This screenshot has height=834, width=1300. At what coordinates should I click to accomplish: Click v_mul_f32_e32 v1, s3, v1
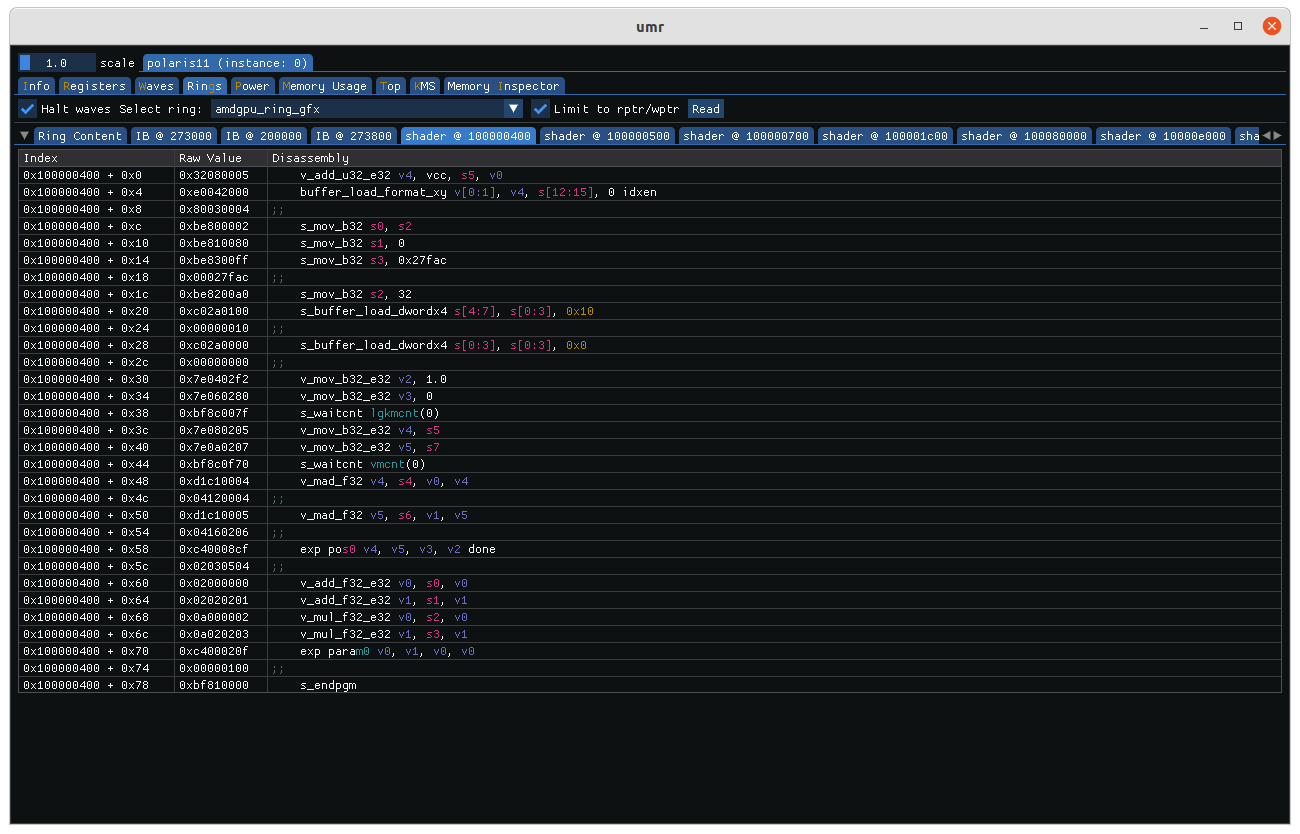[384, 634]
